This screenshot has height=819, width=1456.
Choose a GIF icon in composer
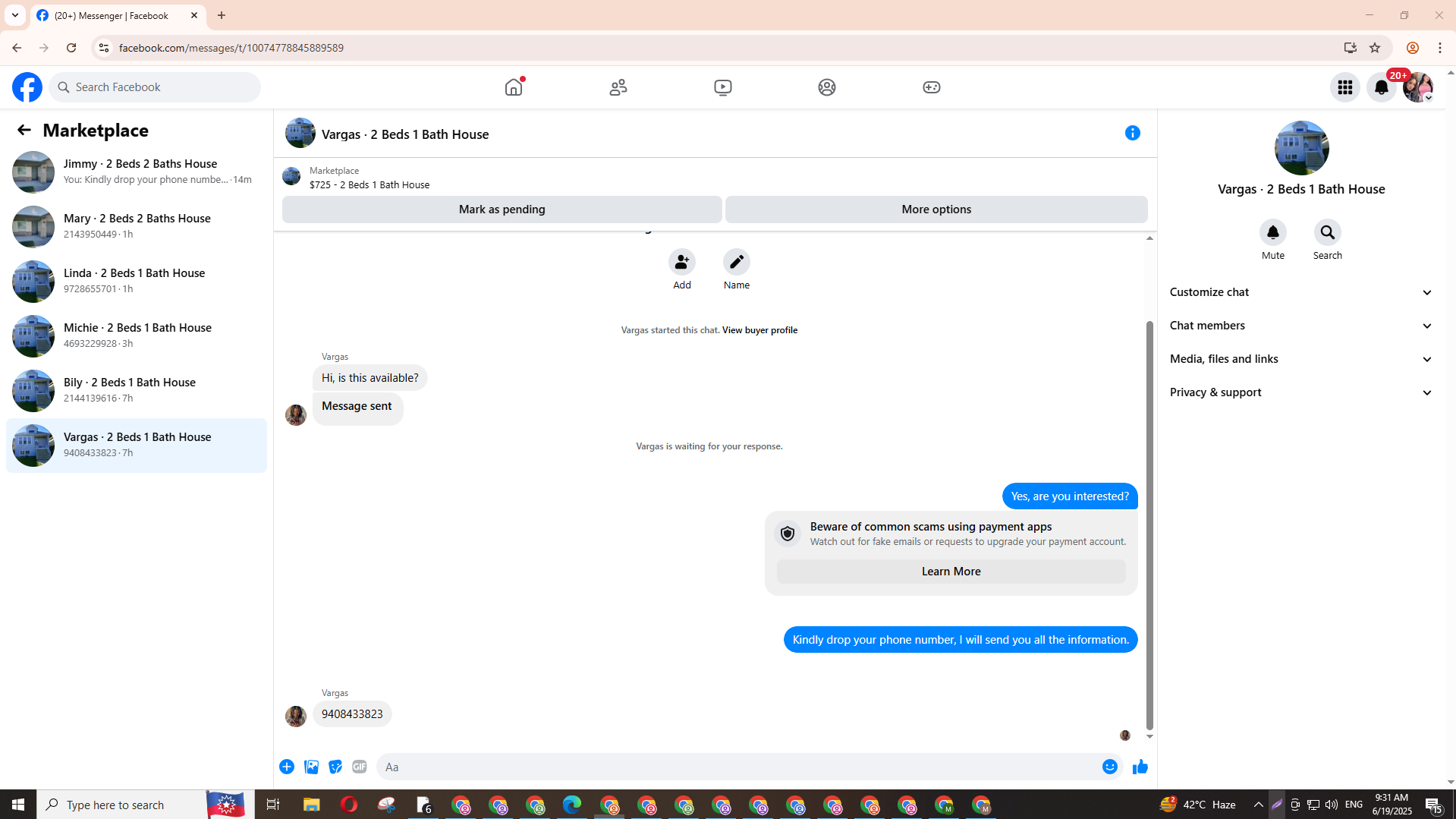pos(360,767)
